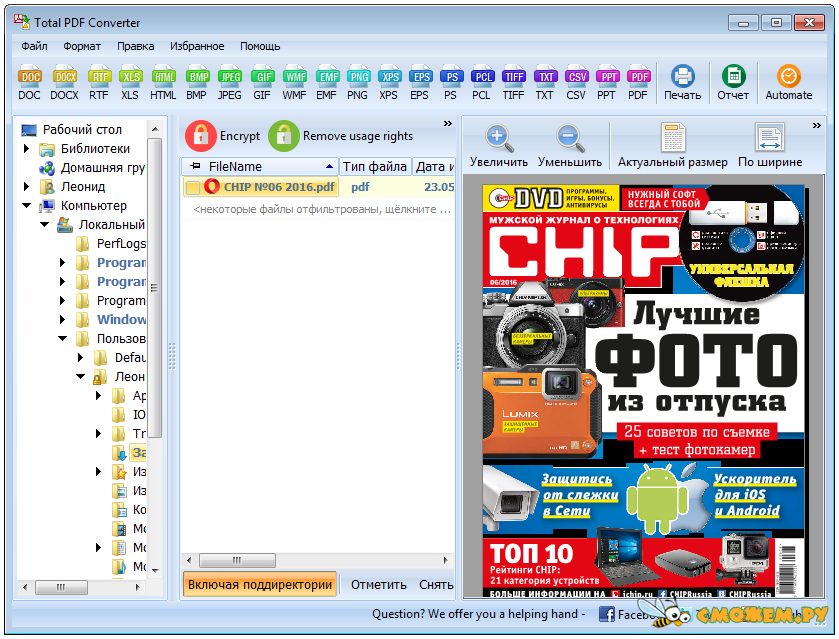Convert to GIF format
839x639 pixels.
[262, 83]
